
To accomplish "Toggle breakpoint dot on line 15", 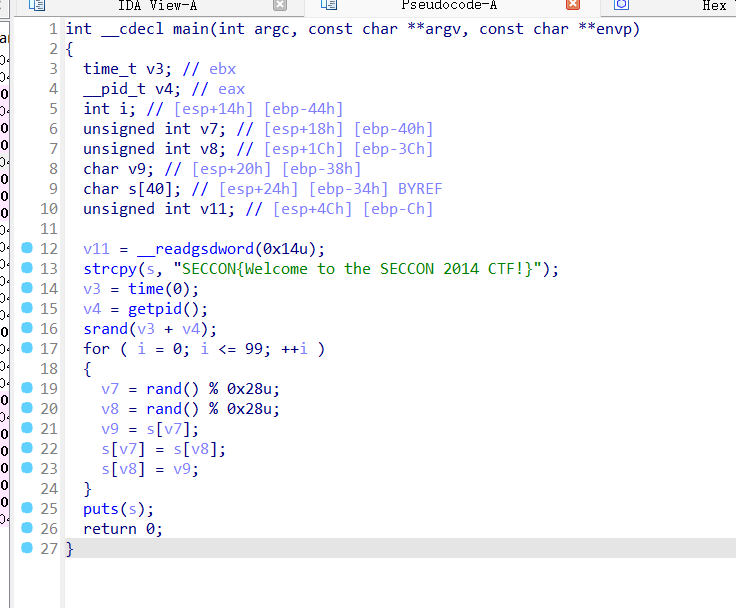I will (x=27, y=308).
